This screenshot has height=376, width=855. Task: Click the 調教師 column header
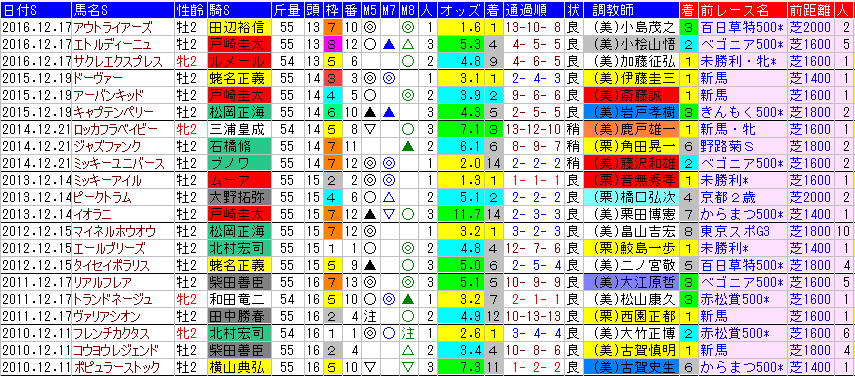pos(630,10)
